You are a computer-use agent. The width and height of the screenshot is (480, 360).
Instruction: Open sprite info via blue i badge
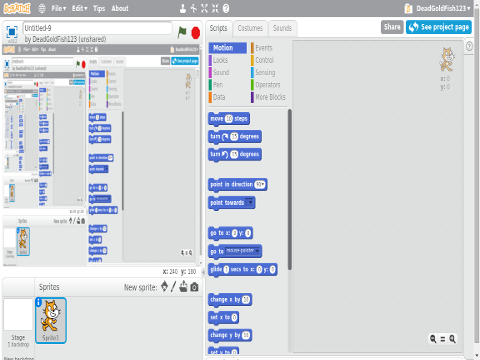point(39,302)
